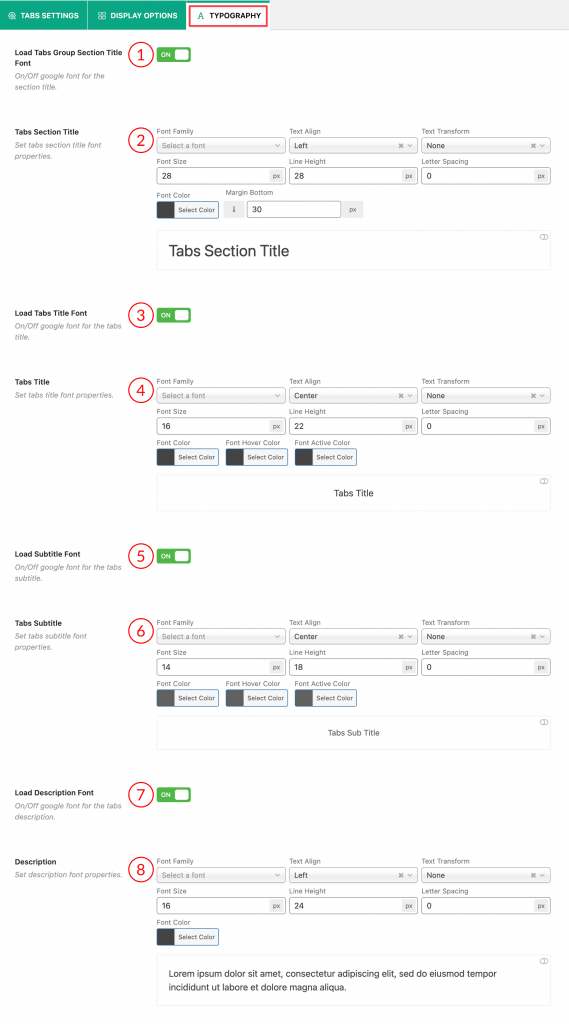Disable Load Tabs Group Section Title Font

[x=174, y=55]
